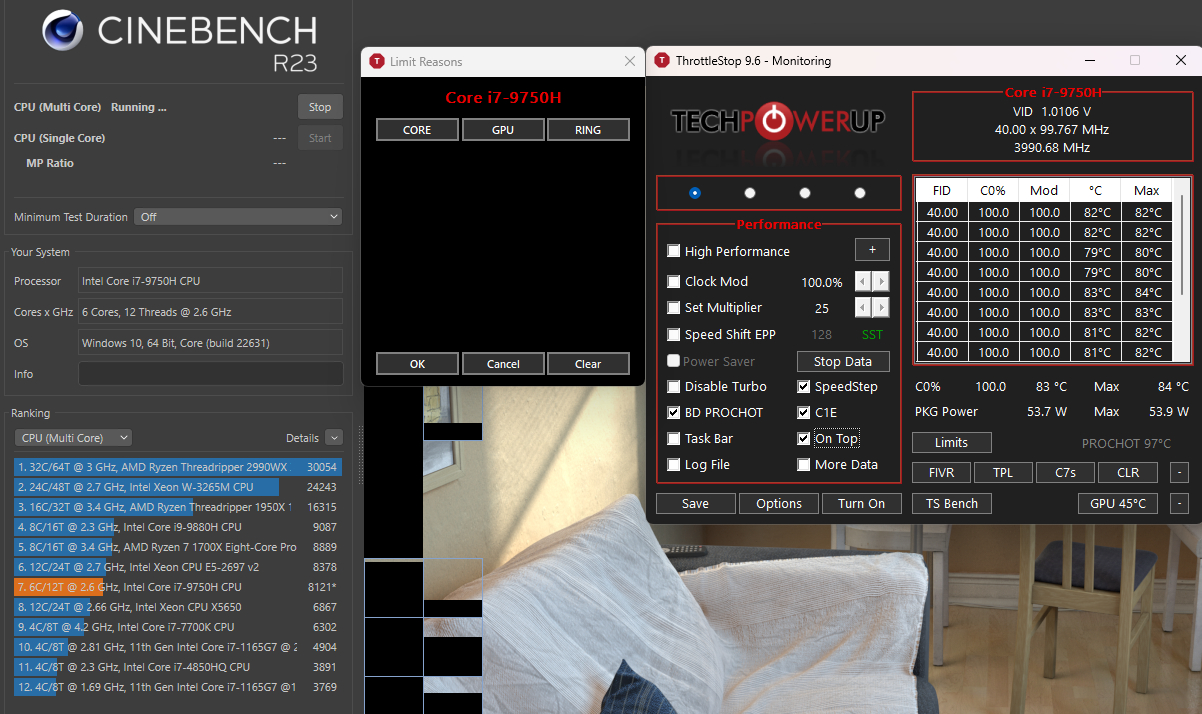Click the RING button in Limit Reasons

pyautogui.click(x=588, y=130)
